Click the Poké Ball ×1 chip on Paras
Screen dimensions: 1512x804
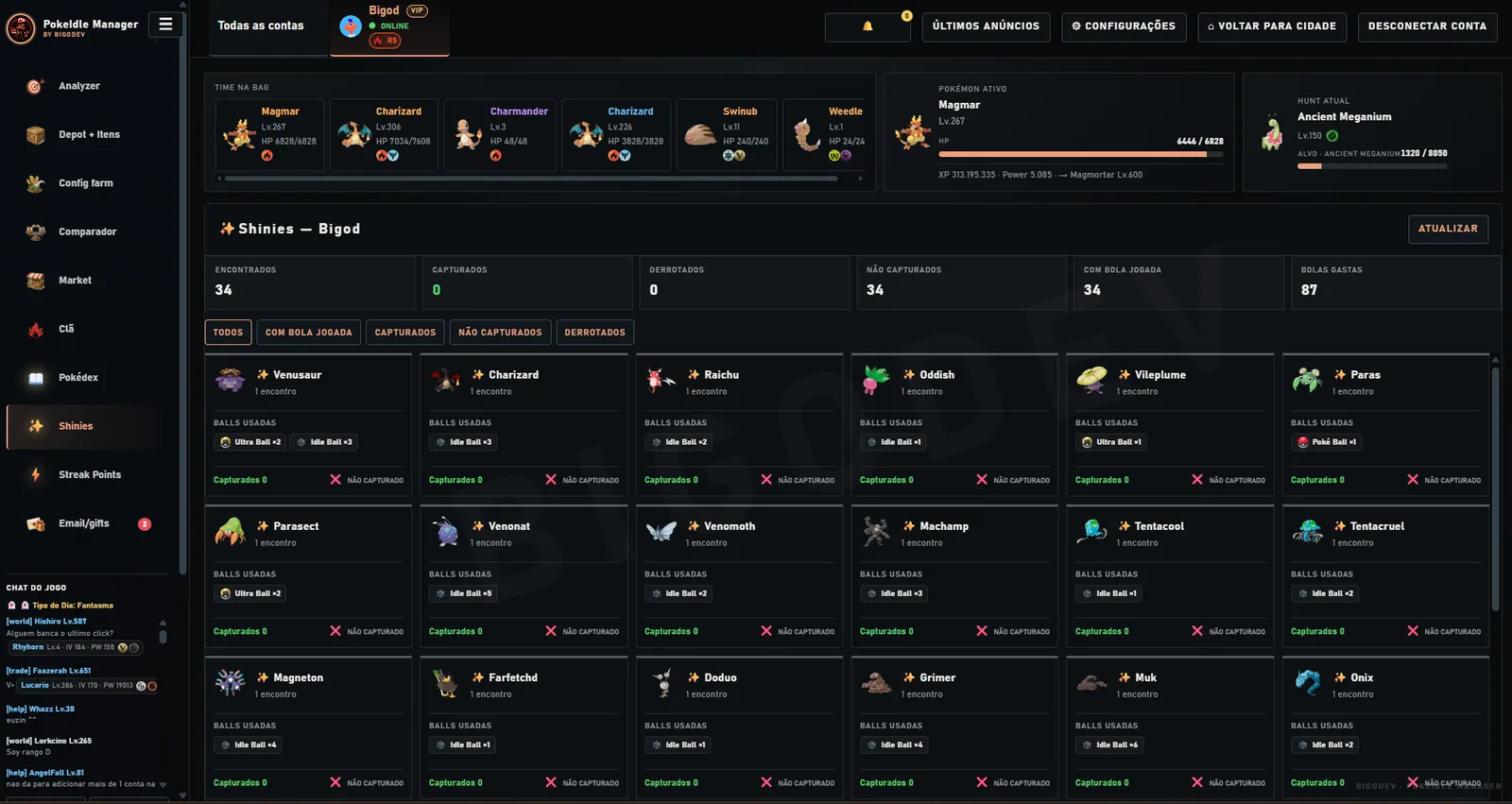tap(1327, 442)
